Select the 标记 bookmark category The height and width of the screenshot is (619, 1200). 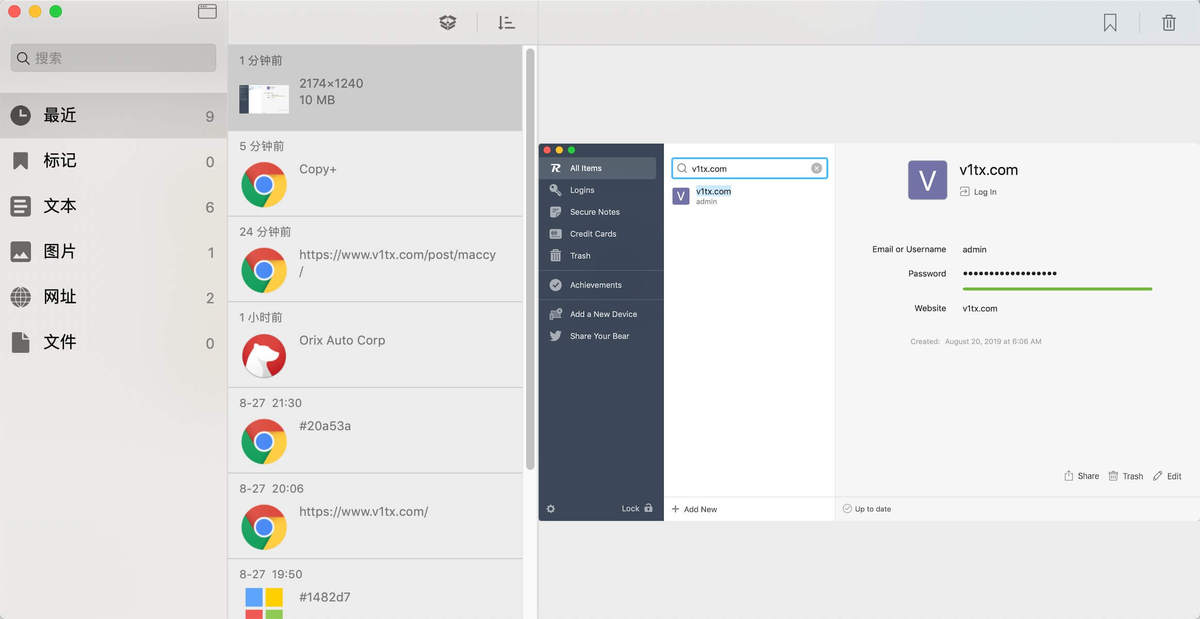click(114, 161)
